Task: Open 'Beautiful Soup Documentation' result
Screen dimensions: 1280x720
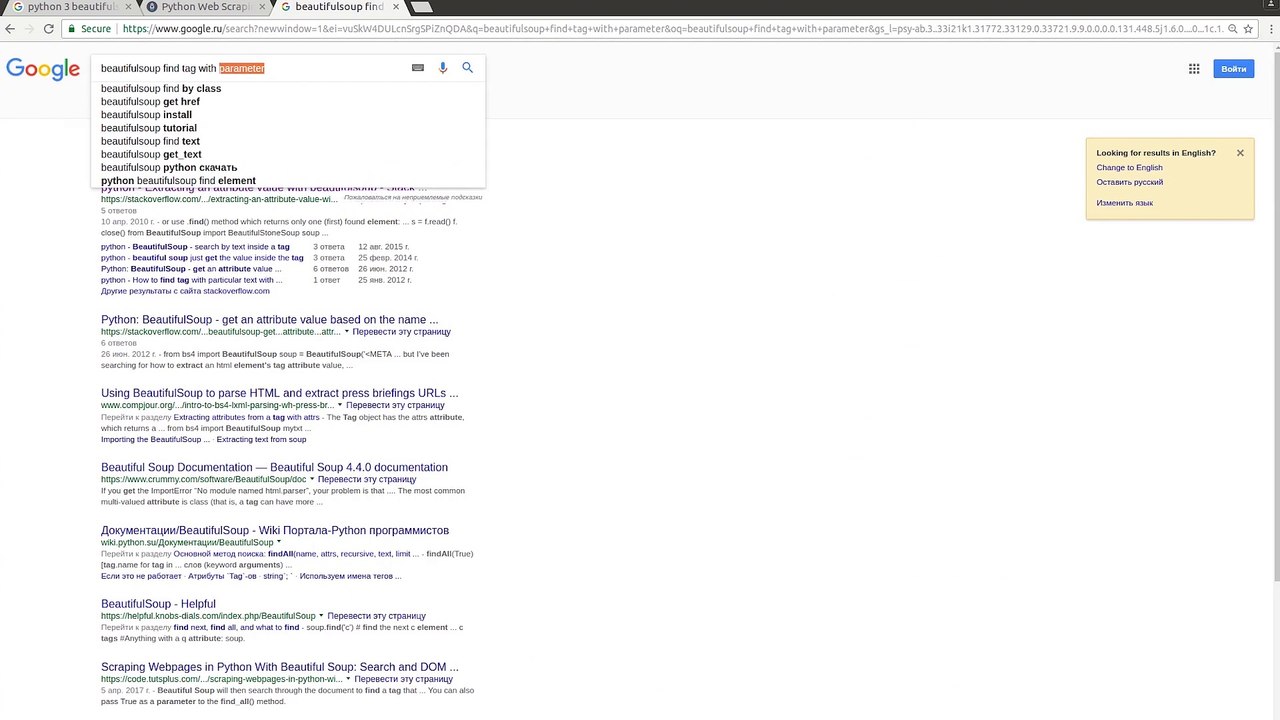Action: pyautogui.click(x=274, y=468)
